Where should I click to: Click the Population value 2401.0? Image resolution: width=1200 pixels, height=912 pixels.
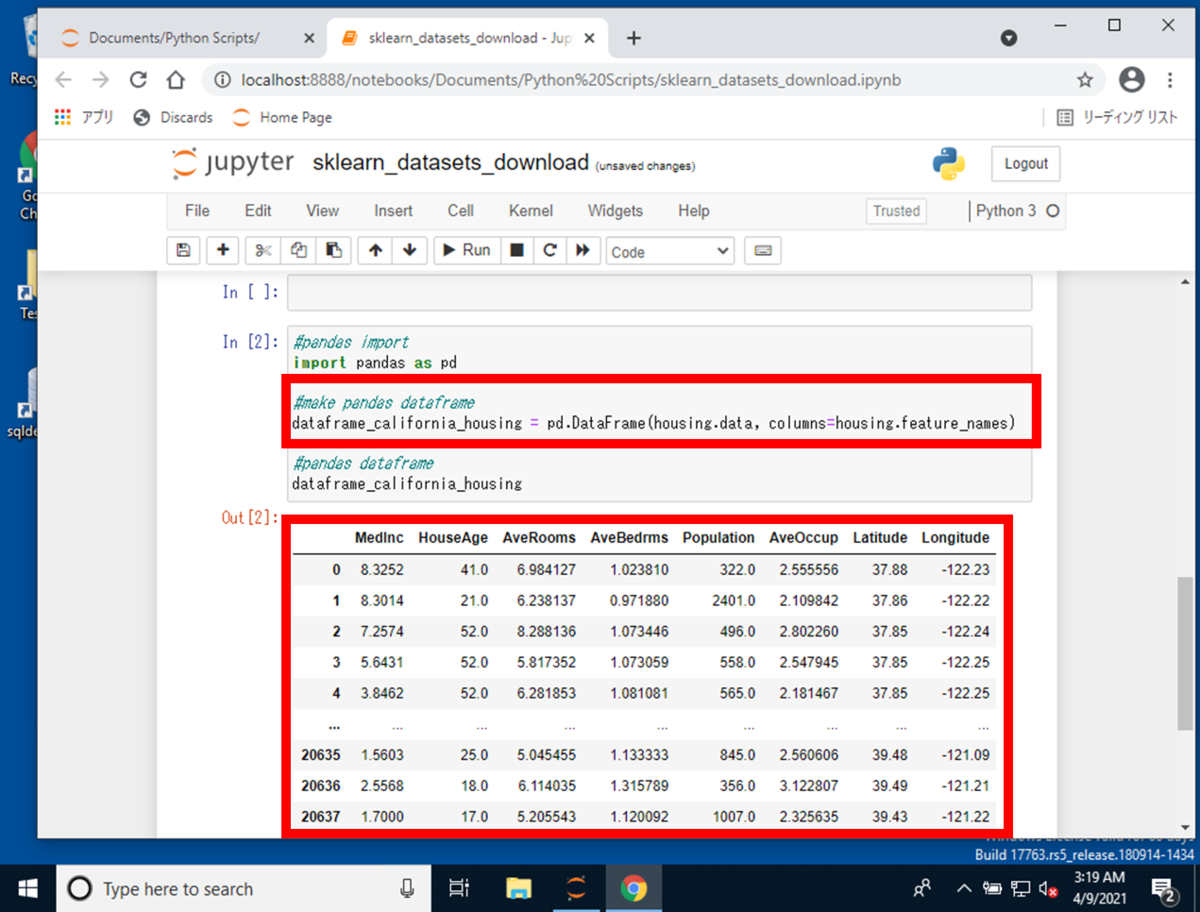tap(733, 601)
